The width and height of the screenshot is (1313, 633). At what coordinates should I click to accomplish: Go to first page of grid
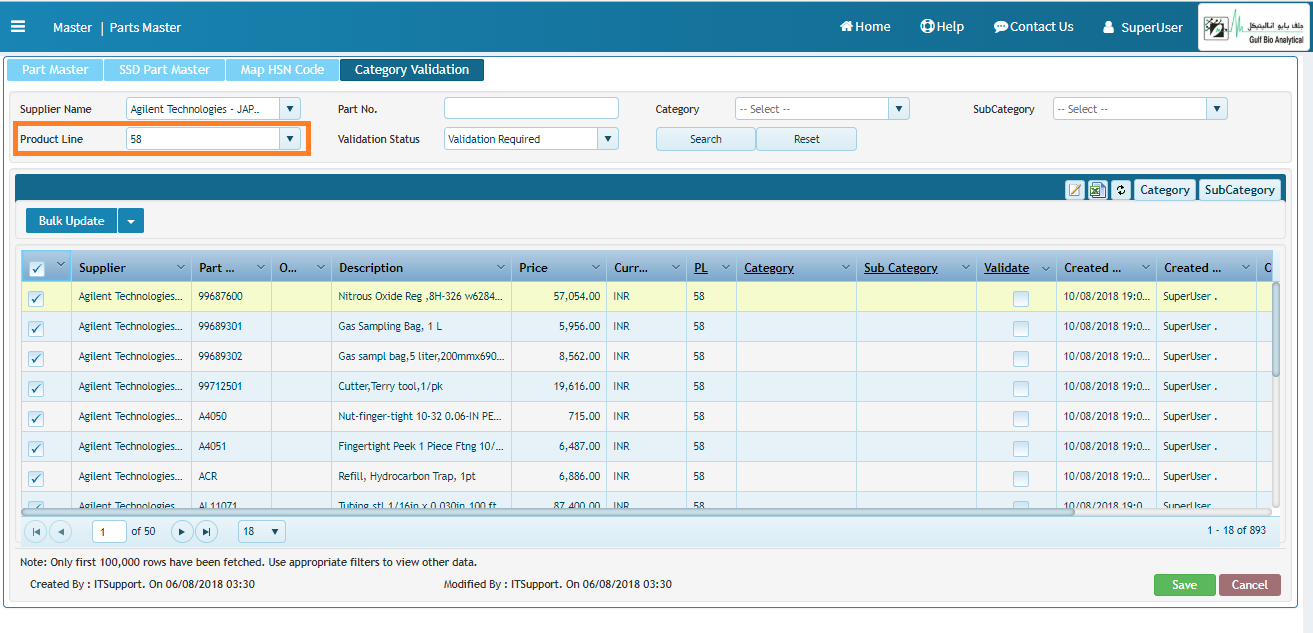click(36, 531)
